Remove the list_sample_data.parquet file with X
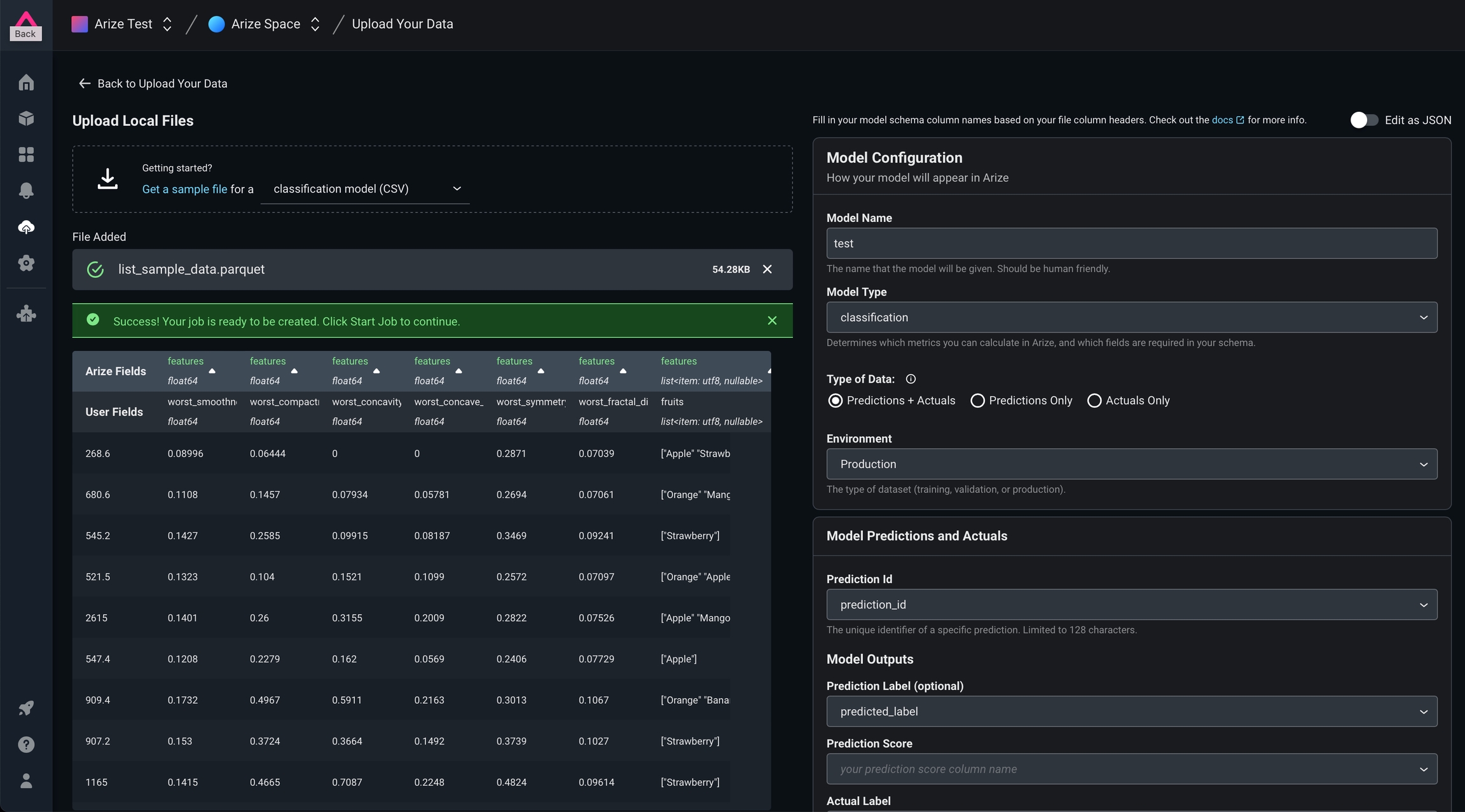The width and height of the screenshot is (1465, 812). pyautogui.click(x=767, y=269)
